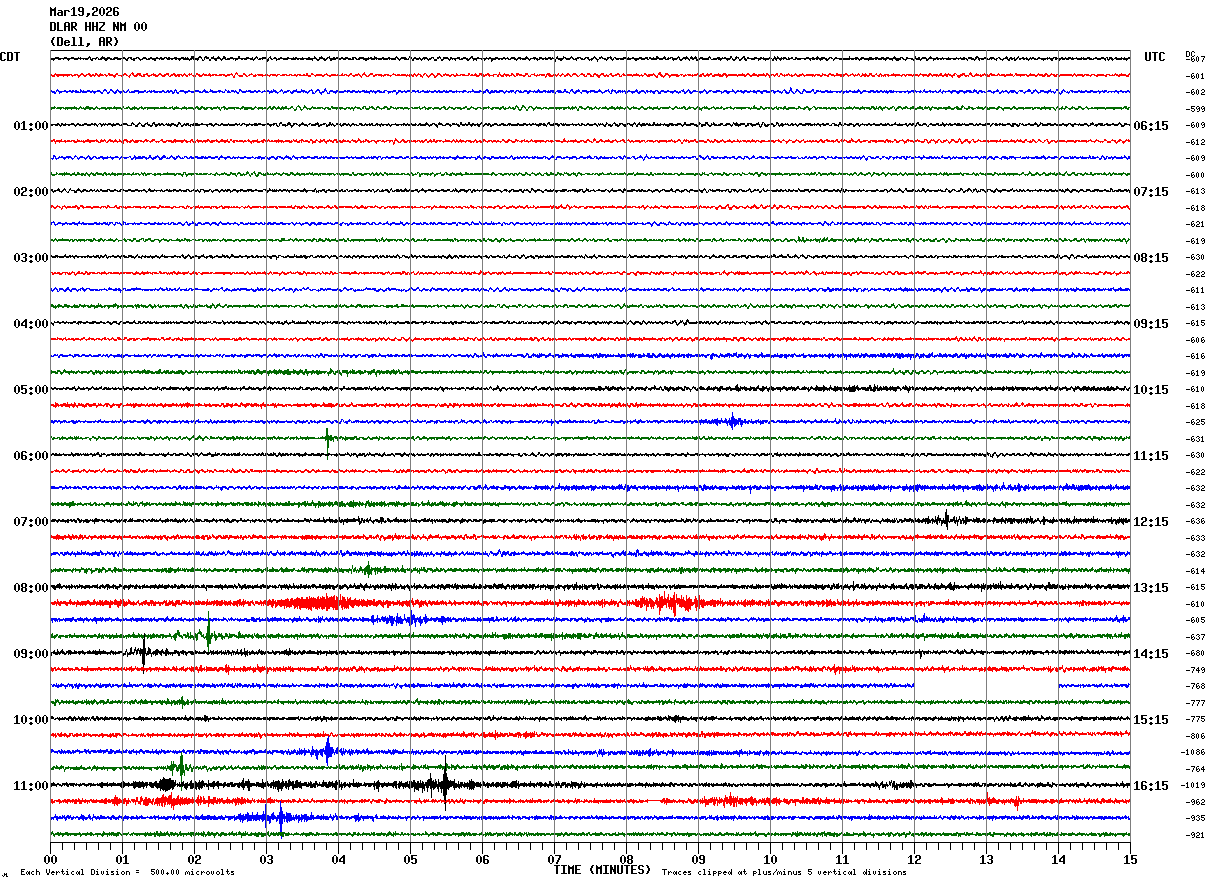Click the Mar19,2026 date header
Viewport: 1210px width, 886px height.
84,12
